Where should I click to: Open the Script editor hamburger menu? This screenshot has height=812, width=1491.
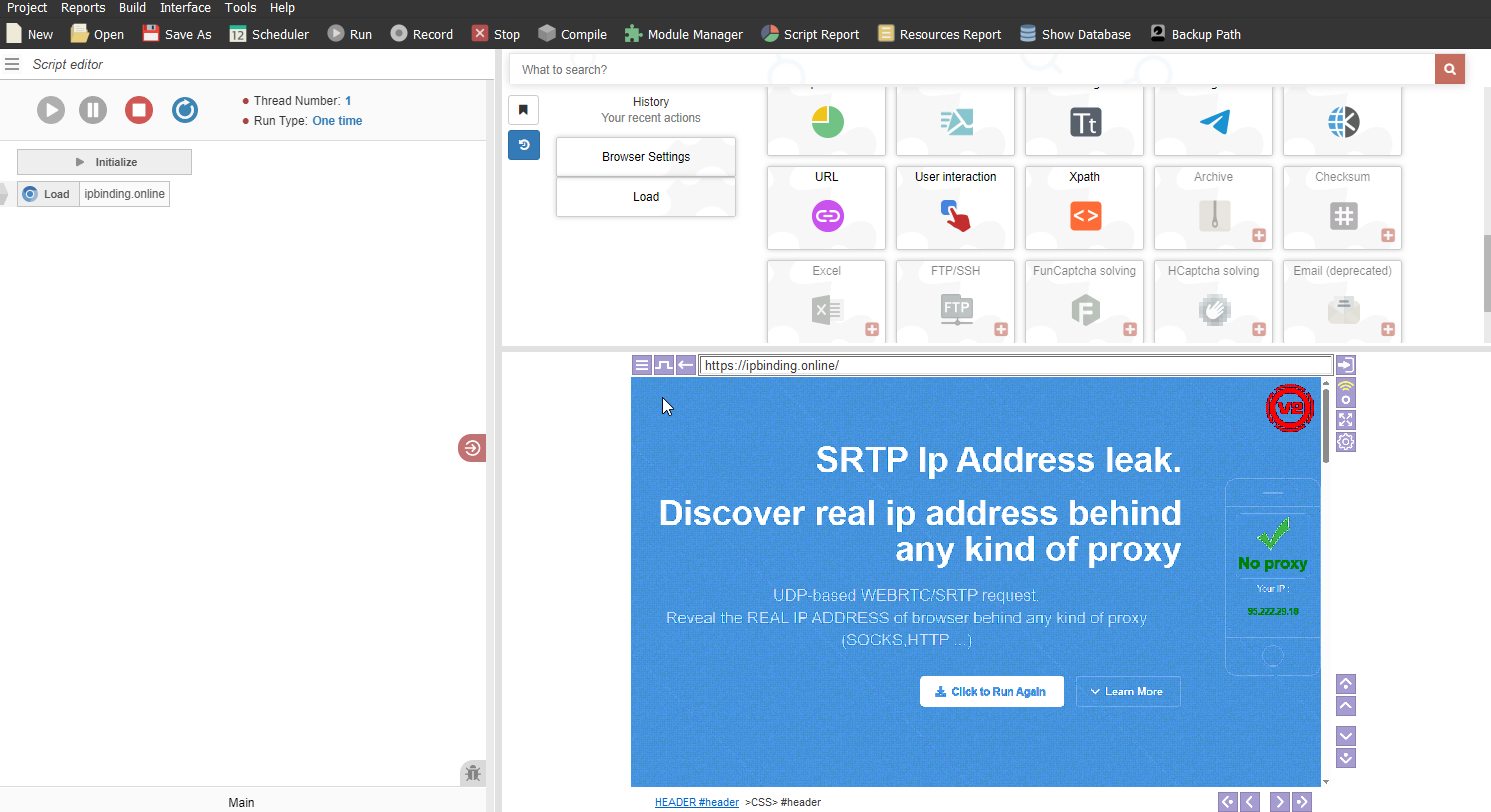(x=12, y=64)
